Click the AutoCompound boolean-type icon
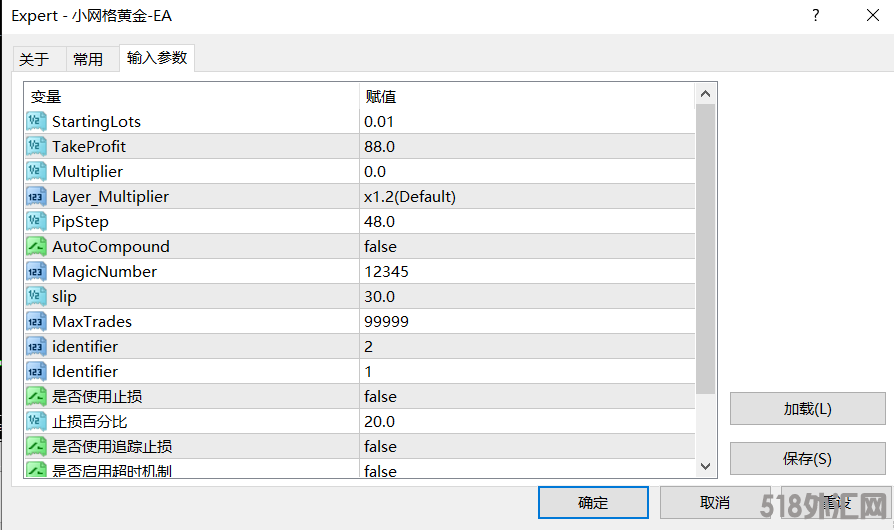This screenshot has height=530, width=894. (x=36, y=247)
